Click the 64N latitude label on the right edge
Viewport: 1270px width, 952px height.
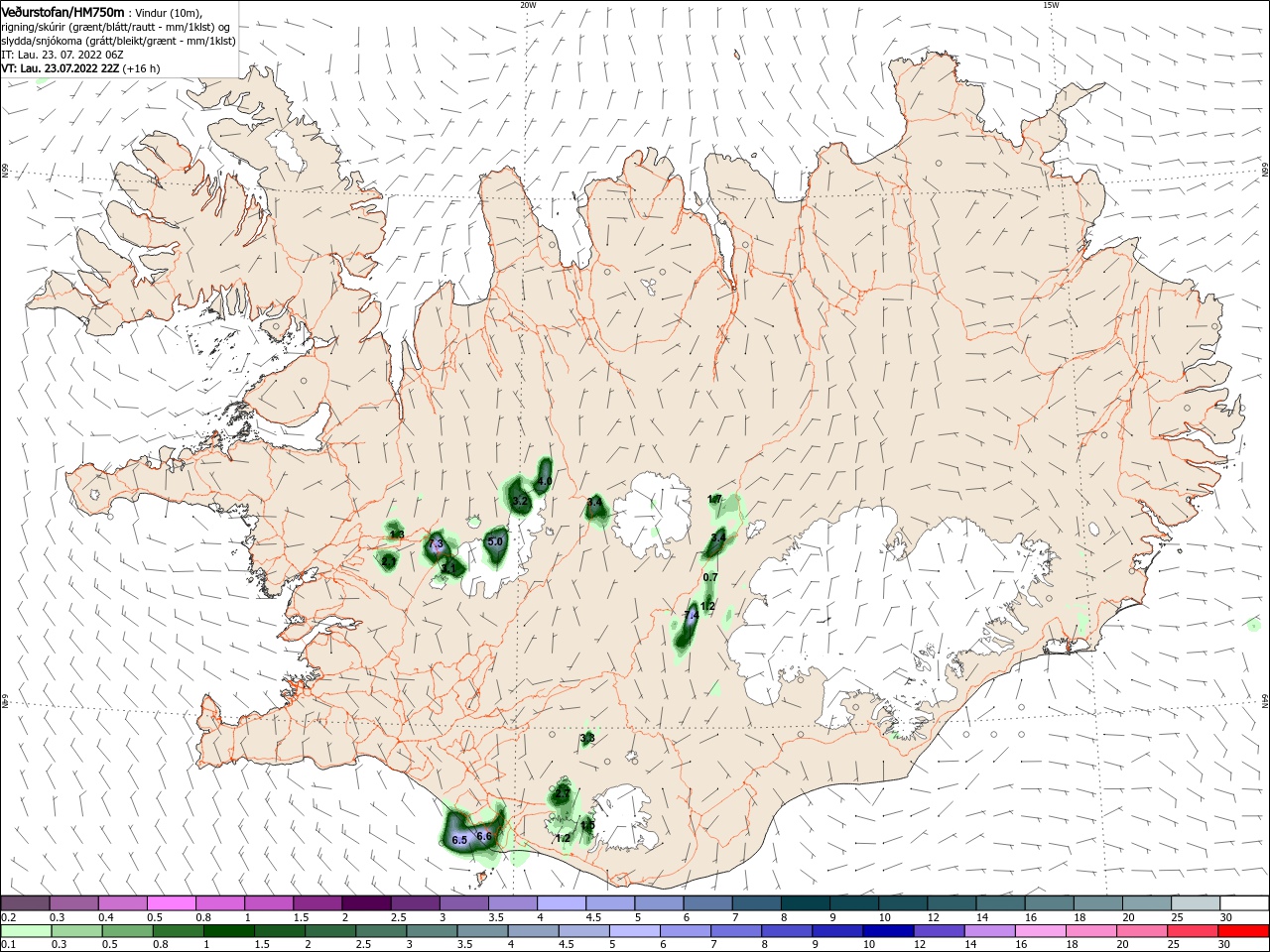pos(1265,700)
